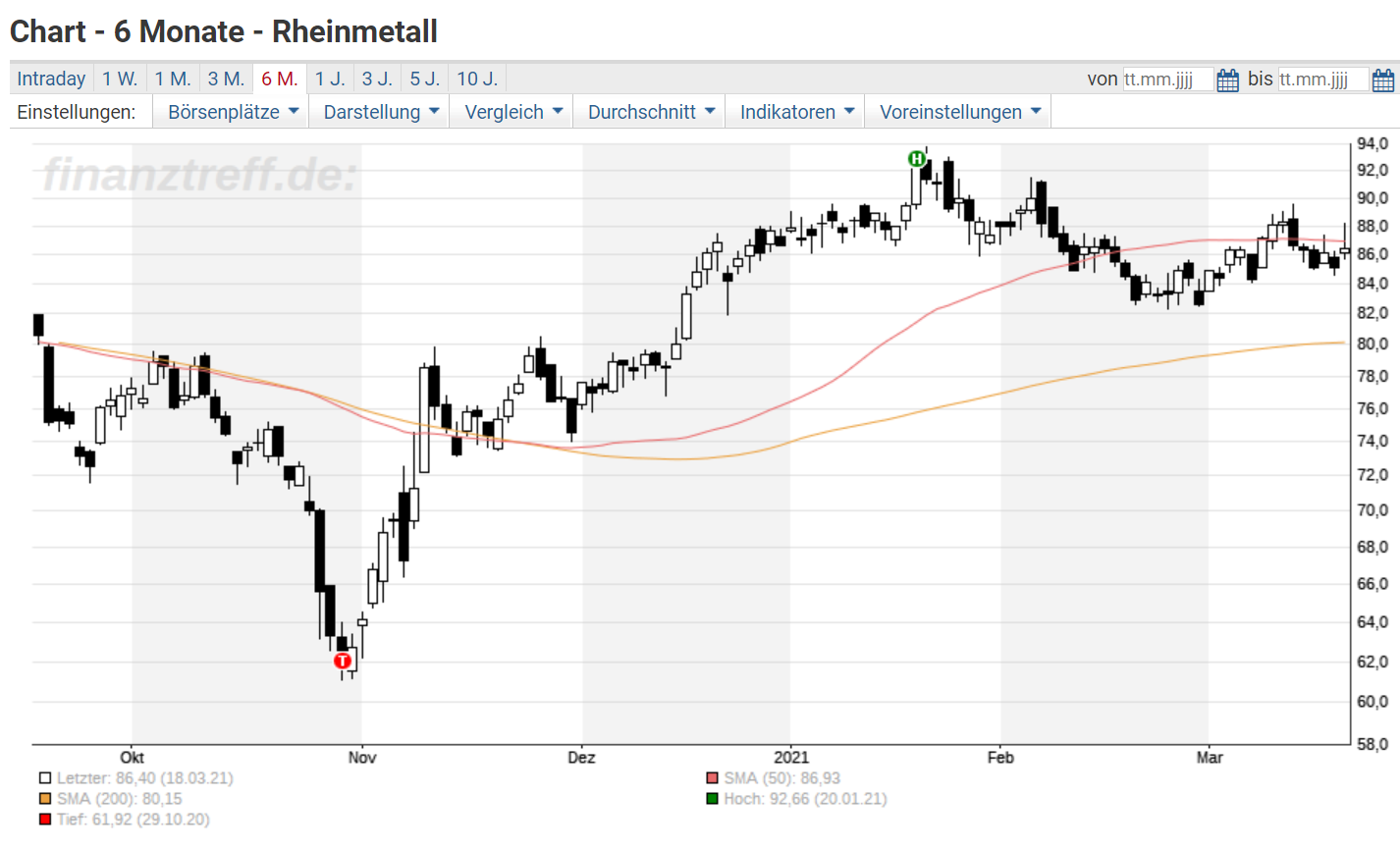Click 'Letzter: 86,40 (18.03.21)' legend text
The width and height of the screenshot is (1400, 849).
coord(144,778)
